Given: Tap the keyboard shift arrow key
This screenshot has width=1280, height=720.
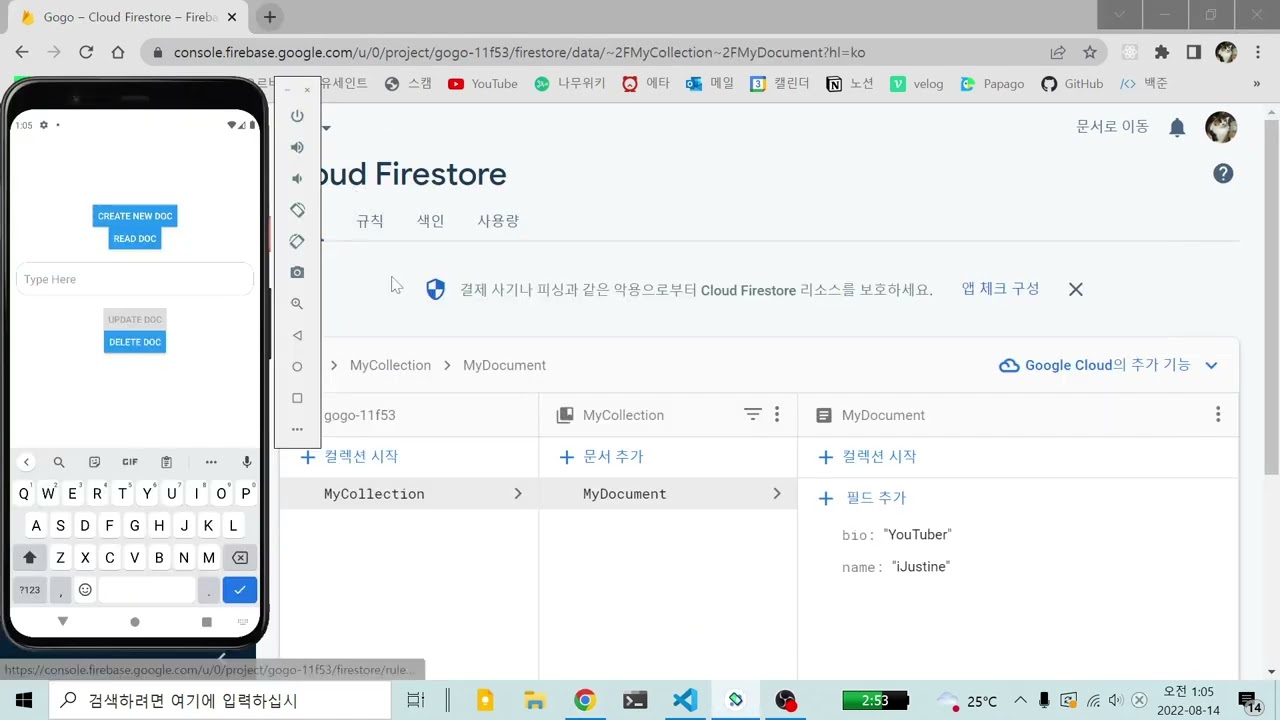Looking at the screenshot, I should [x=29, y=558].
